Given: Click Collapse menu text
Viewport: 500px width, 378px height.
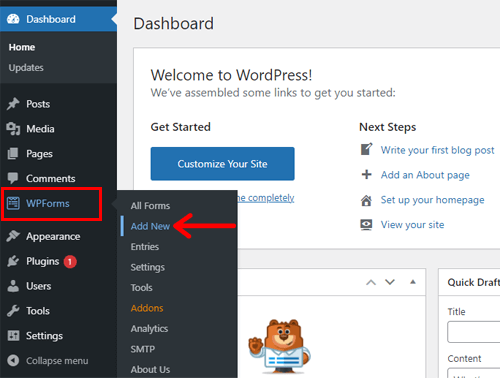Looking at the screenshot, I should [x=57, y=361].
